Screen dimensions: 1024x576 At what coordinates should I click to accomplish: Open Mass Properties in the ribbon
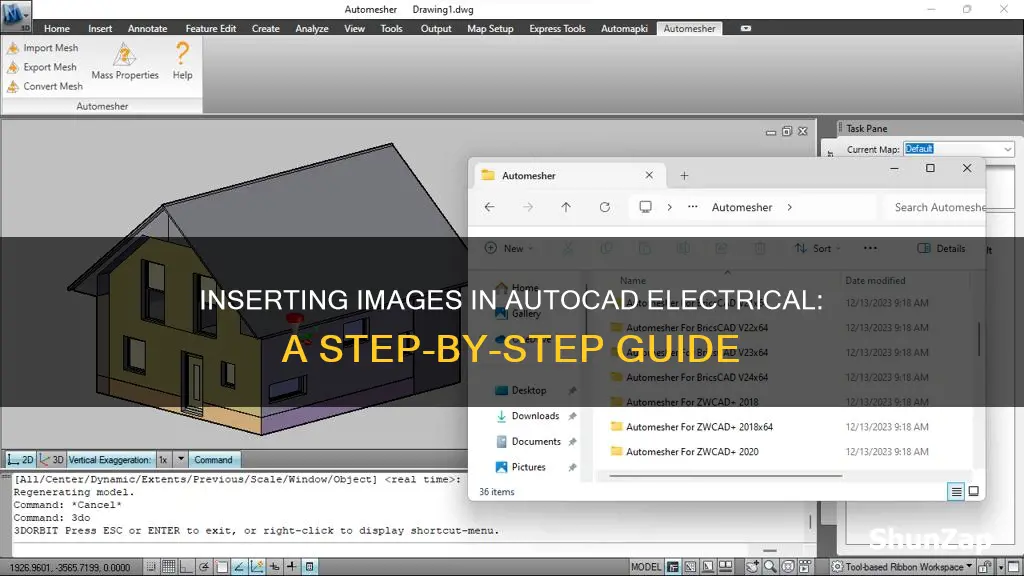pos(125,61)
